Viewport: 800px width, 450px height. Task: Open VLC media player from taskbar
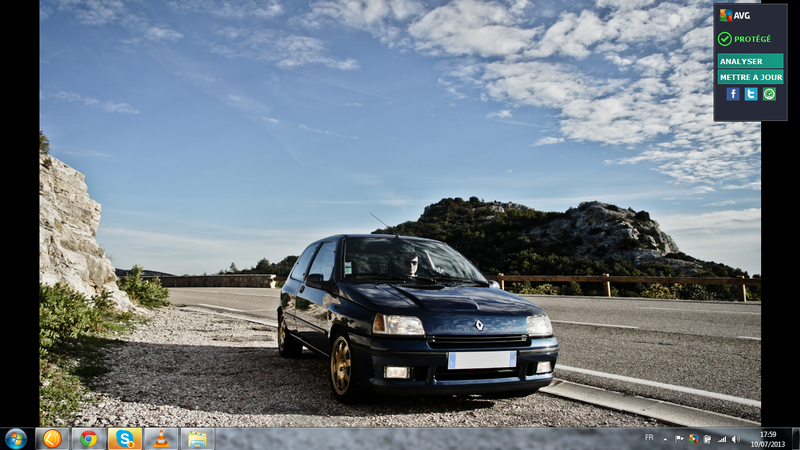(x=161, y=439)
